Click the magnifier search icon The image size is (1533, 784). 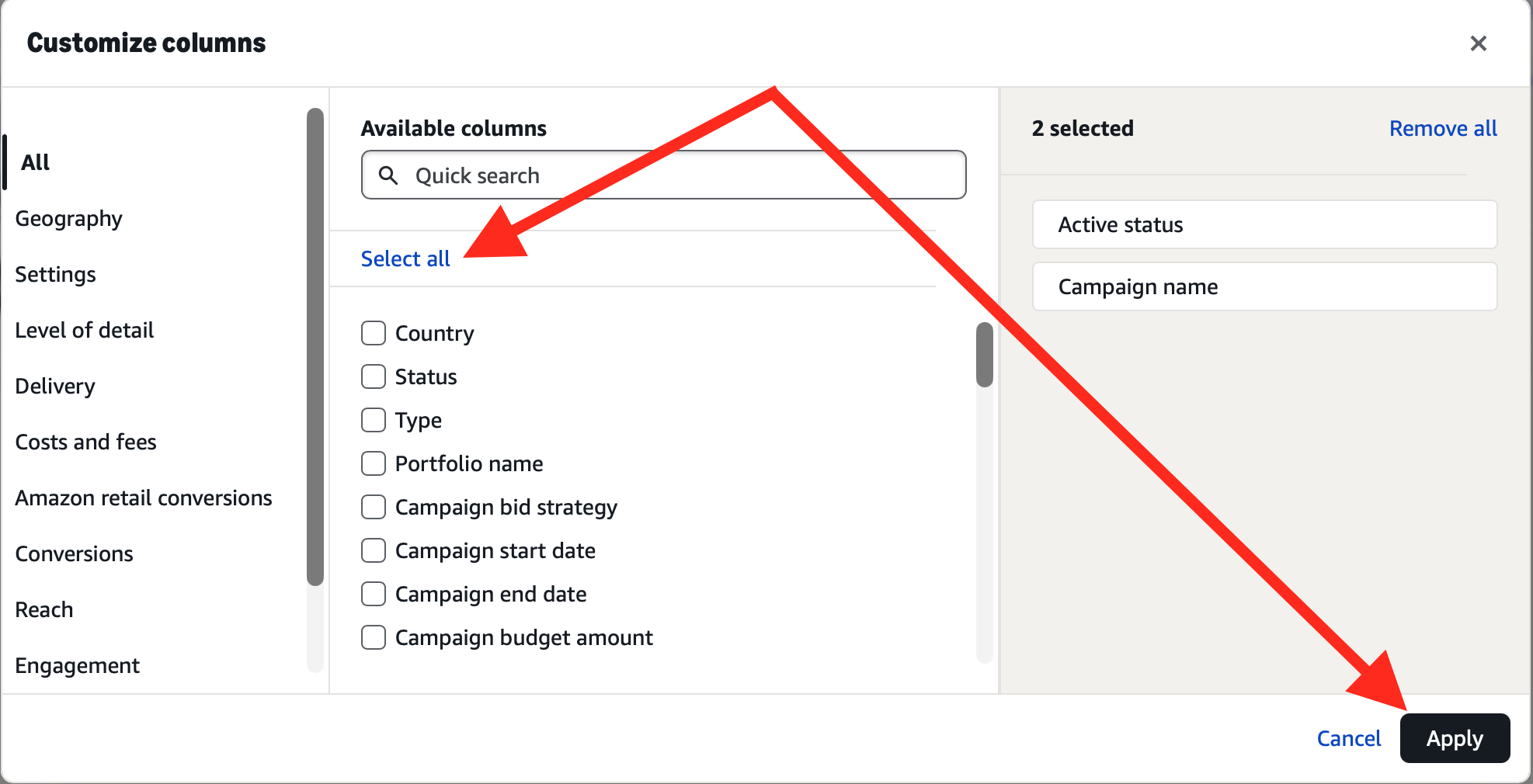click(388, 175)
